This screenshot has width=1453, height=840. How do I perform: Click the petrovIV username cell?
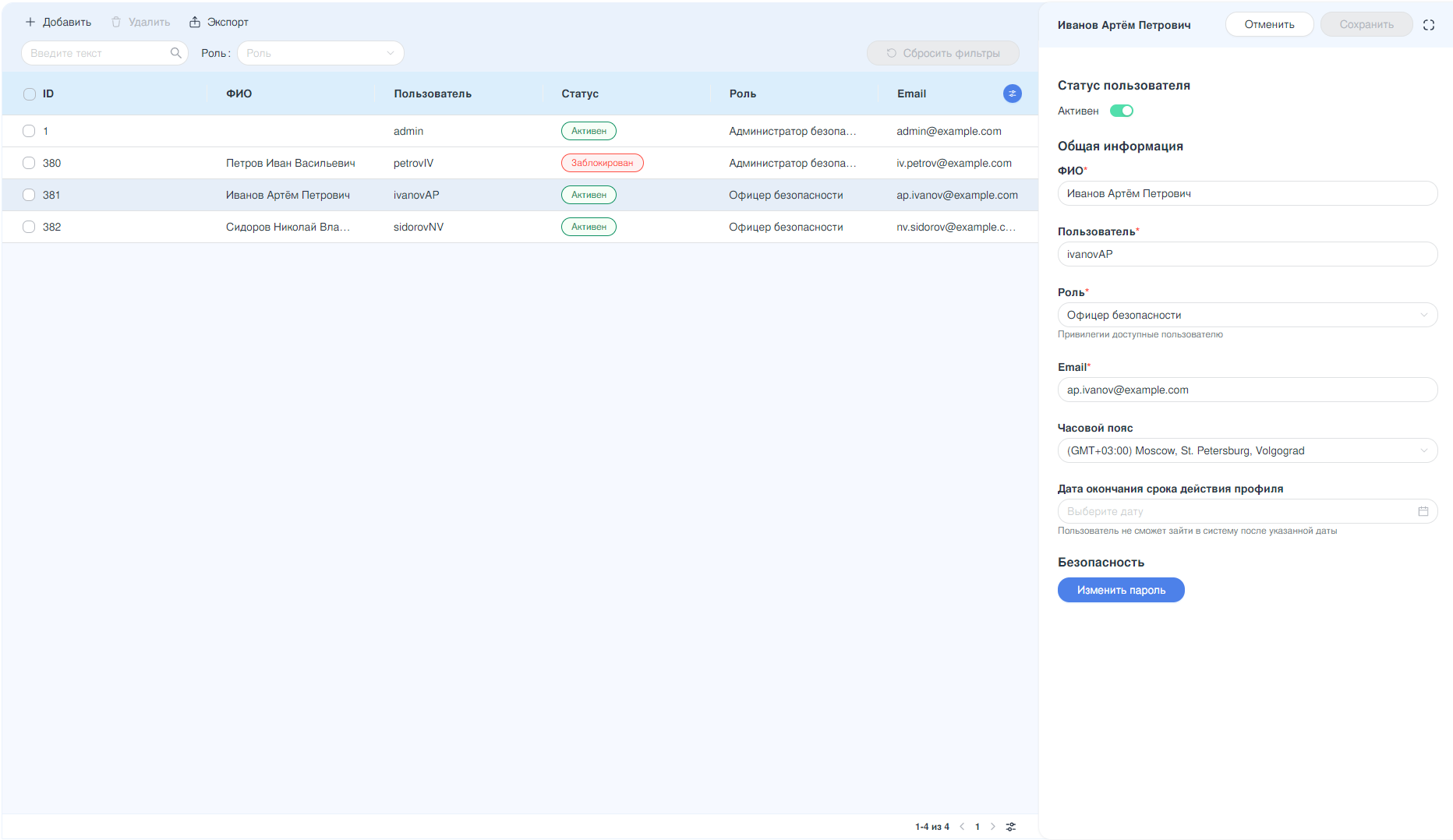(x=413, y=163)
